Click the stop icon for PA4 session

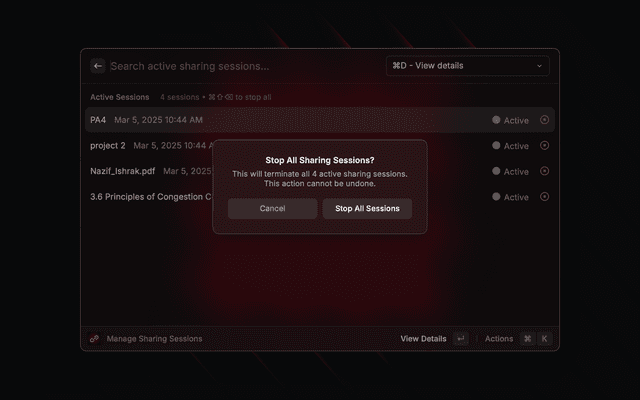pos(544,120)
